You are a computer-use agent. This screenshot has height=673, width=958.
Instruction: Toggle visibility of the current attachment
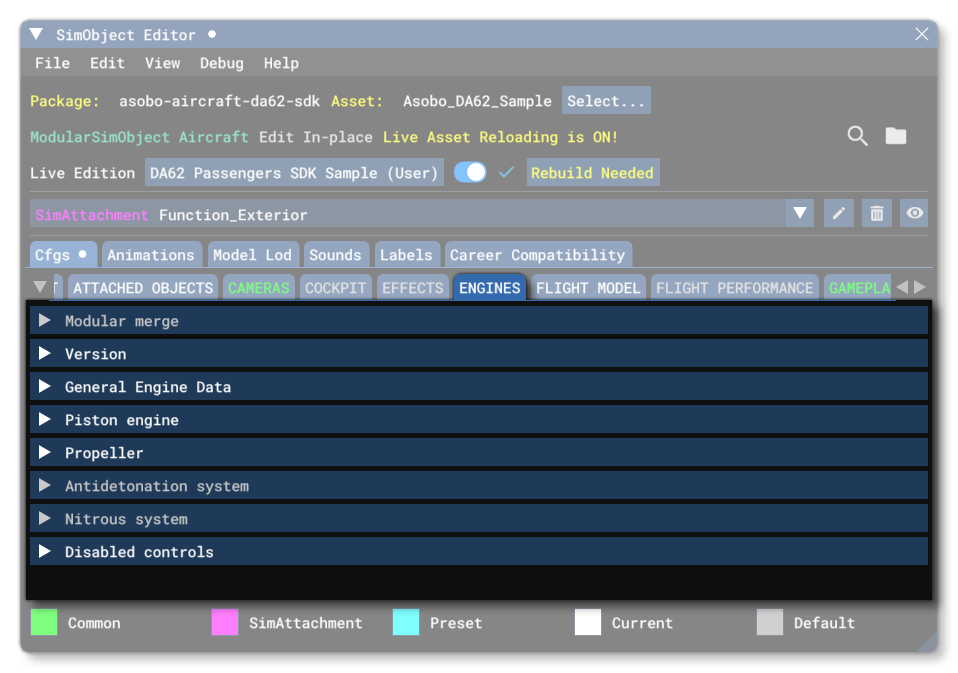pos(913,213)
